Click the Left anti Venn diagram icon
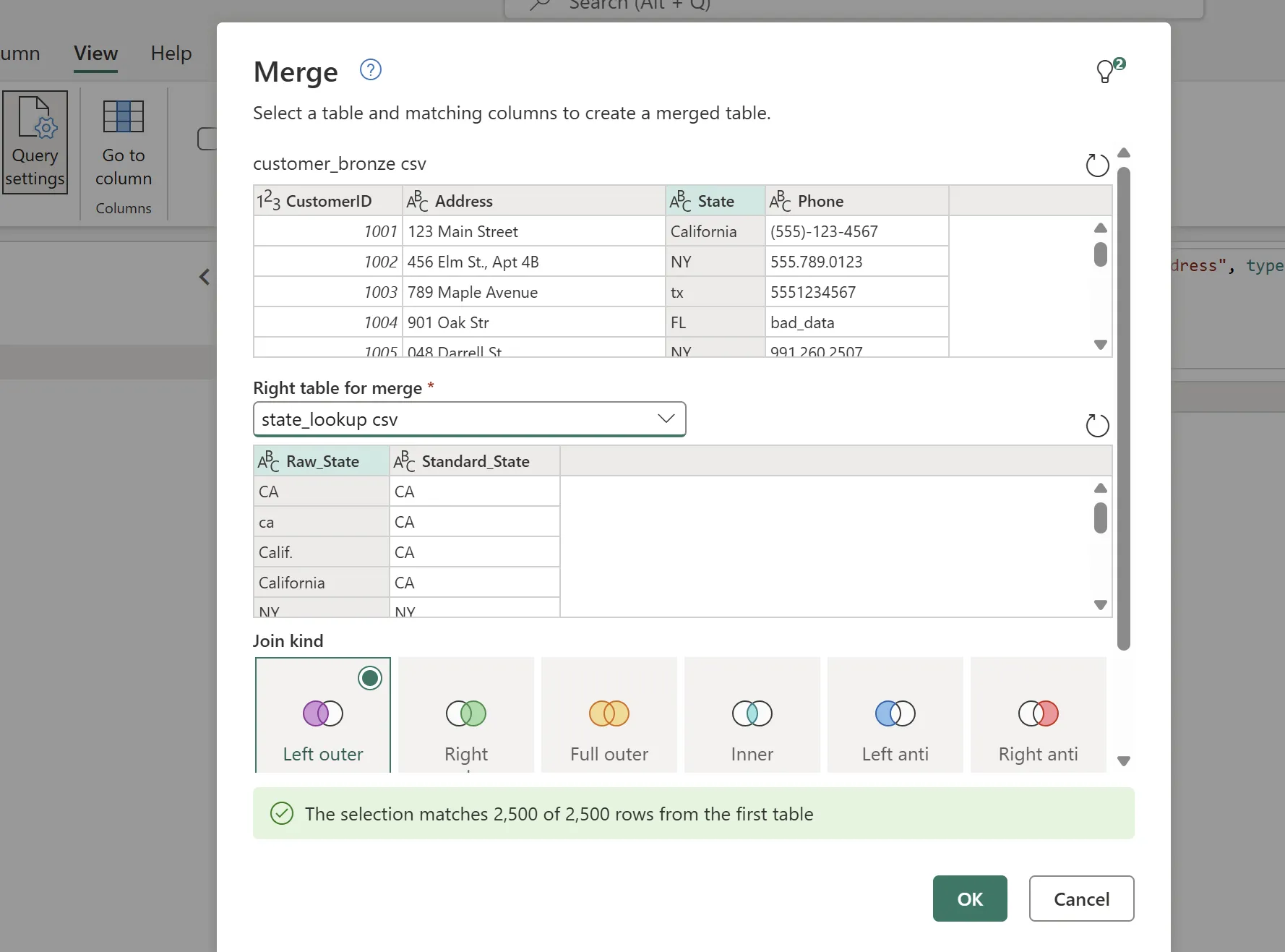 tap(895, 713)
